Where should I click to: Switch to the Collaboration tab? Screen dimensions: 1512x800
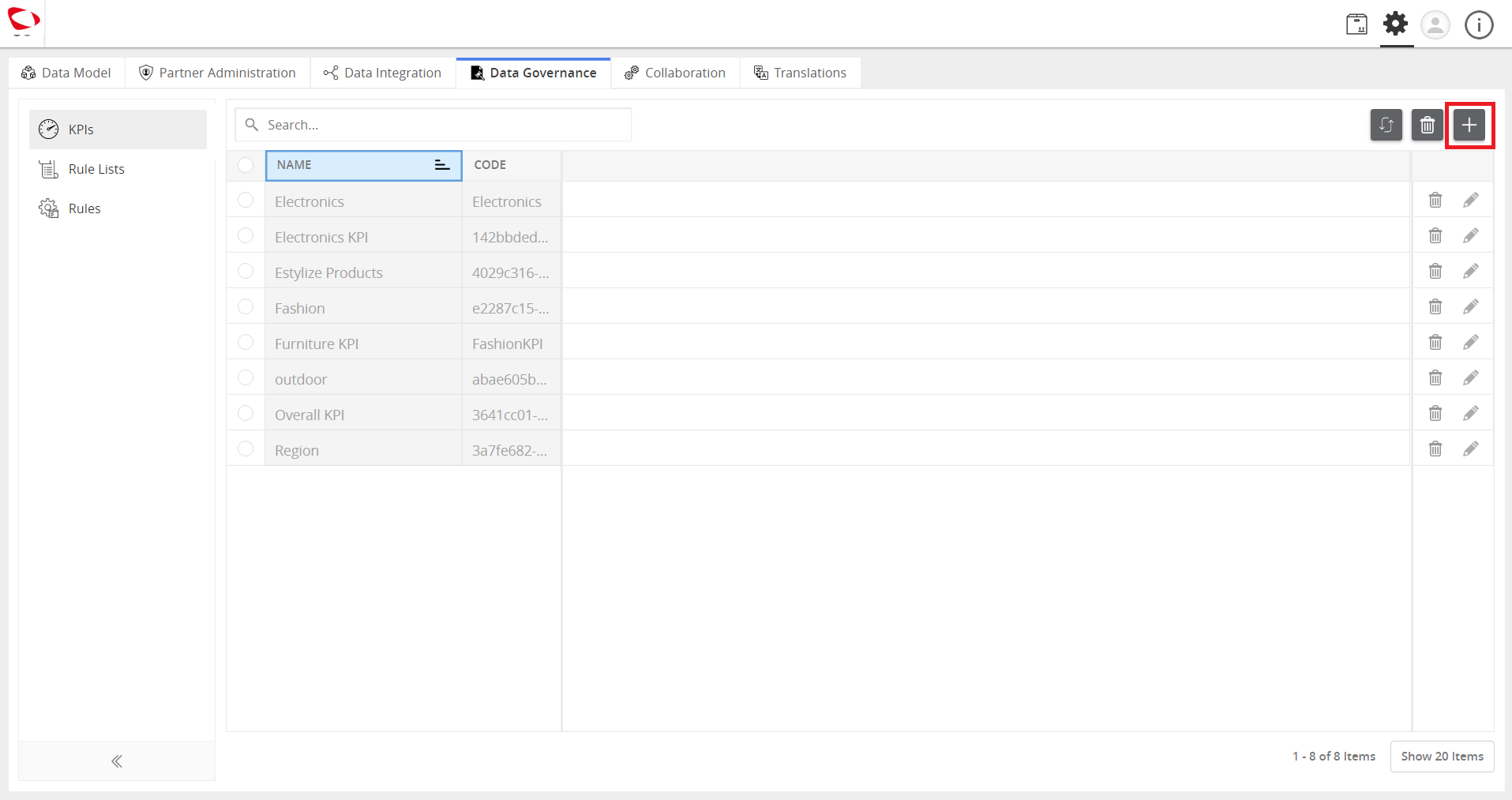pyautogui.click(x=675, y=73)
